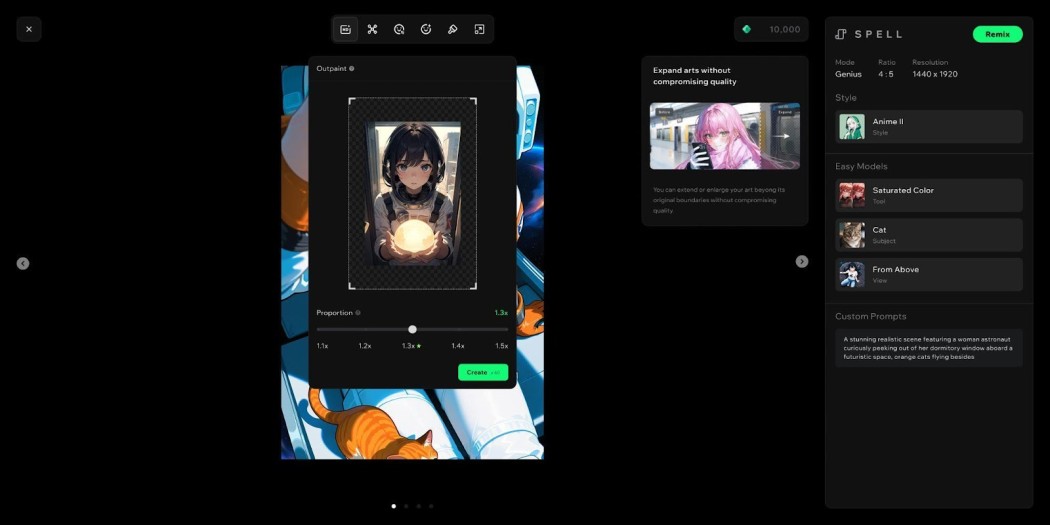
Task: Click the face icon with sparkle
Action: pos(426,29)
